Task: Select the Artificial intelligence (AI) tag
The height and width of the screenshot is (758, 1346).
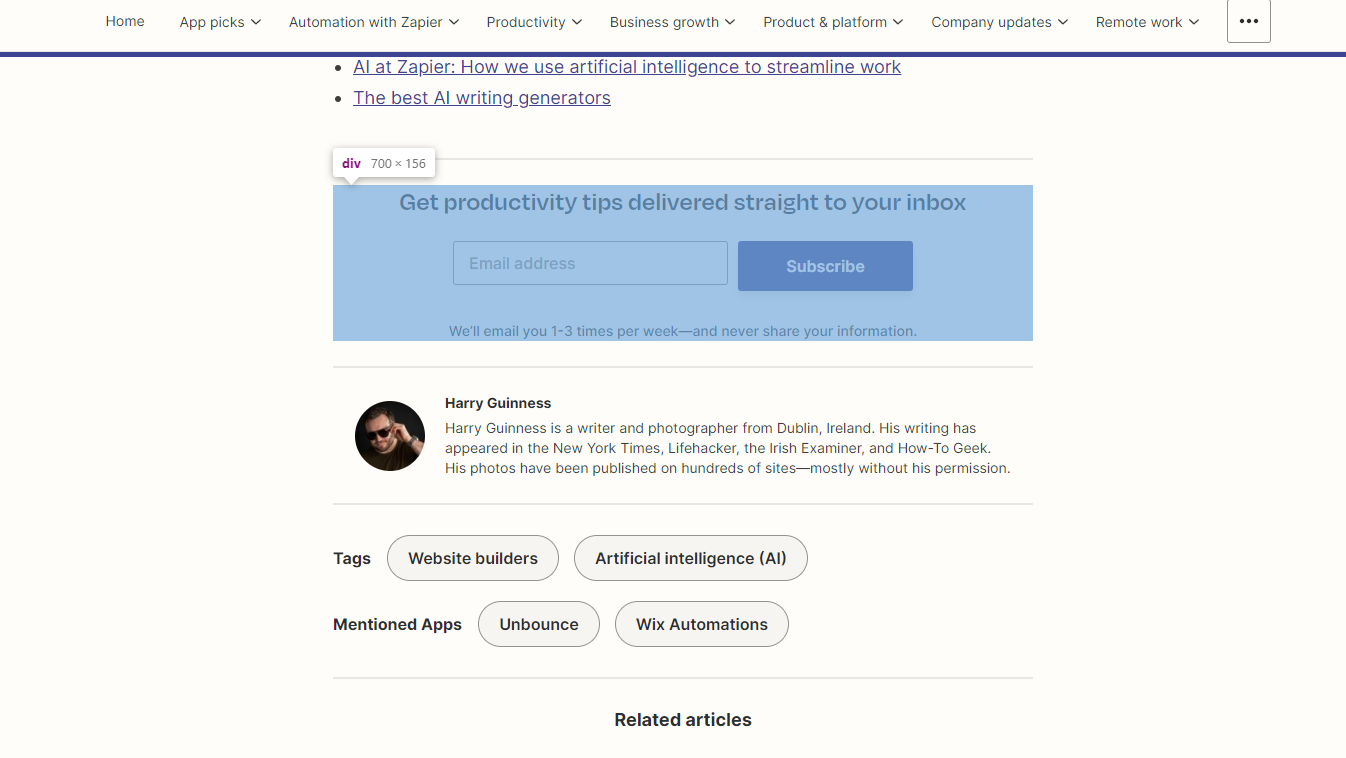Action: 690,558
